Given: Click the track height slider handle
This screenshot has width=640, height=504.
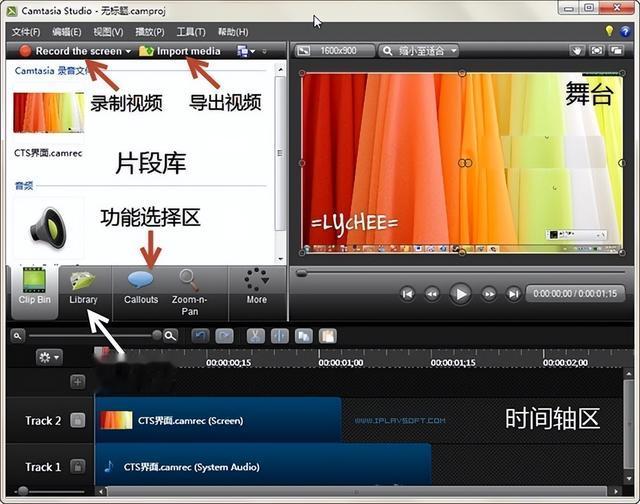Looking at the screenshot, I should (x=23, y=491).
